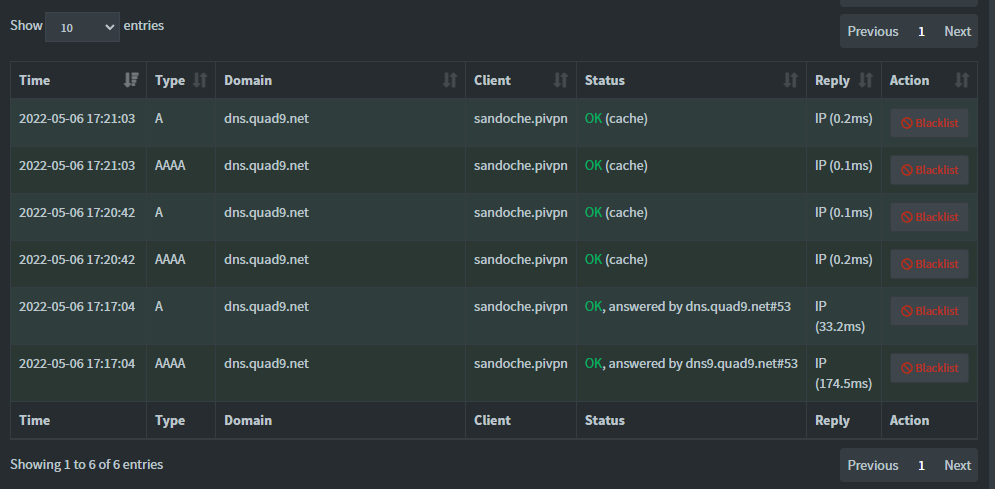Click the Status header label at top
This screenshot has height=489, width=995.
(604, 81)
